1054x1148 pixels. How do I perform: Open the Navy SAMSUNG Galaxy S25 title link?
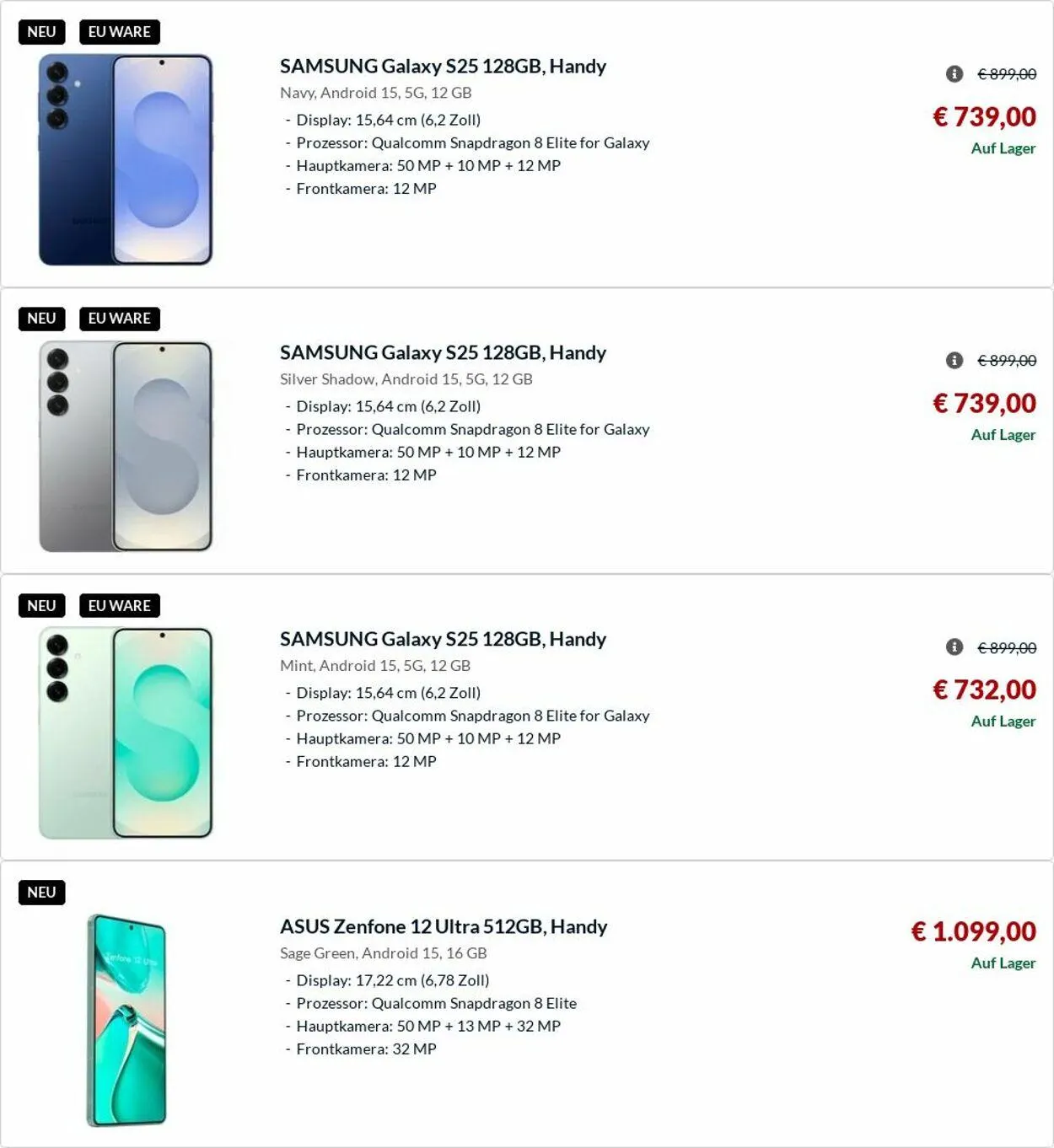(x=443, y=66)
